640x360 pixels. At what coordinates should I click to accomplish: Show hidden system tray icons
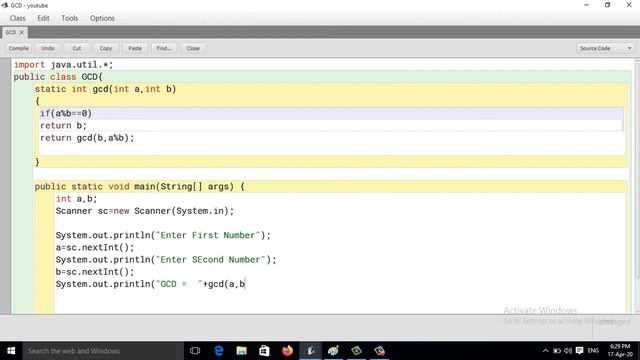546,351
